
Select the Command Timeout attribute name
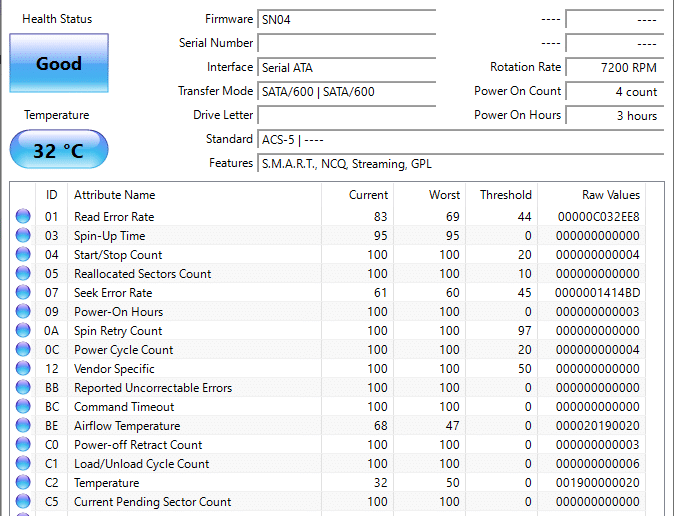124,407
